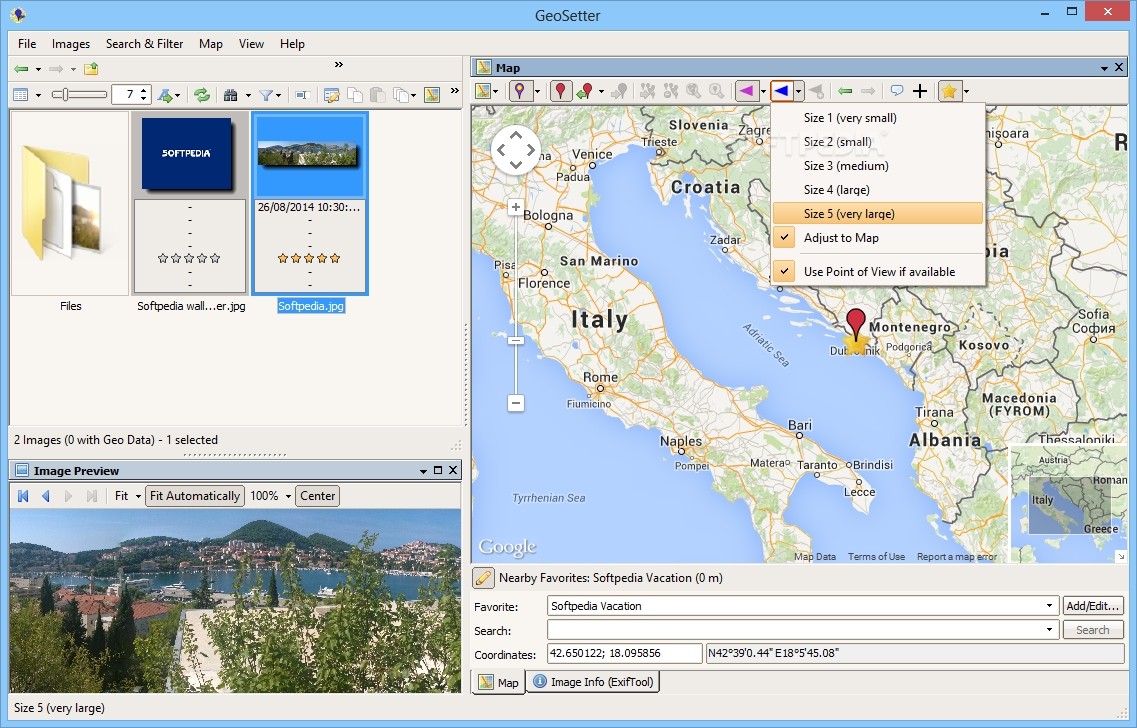Click the red marker pin near Dubrovnik

(x=856, y=323)
